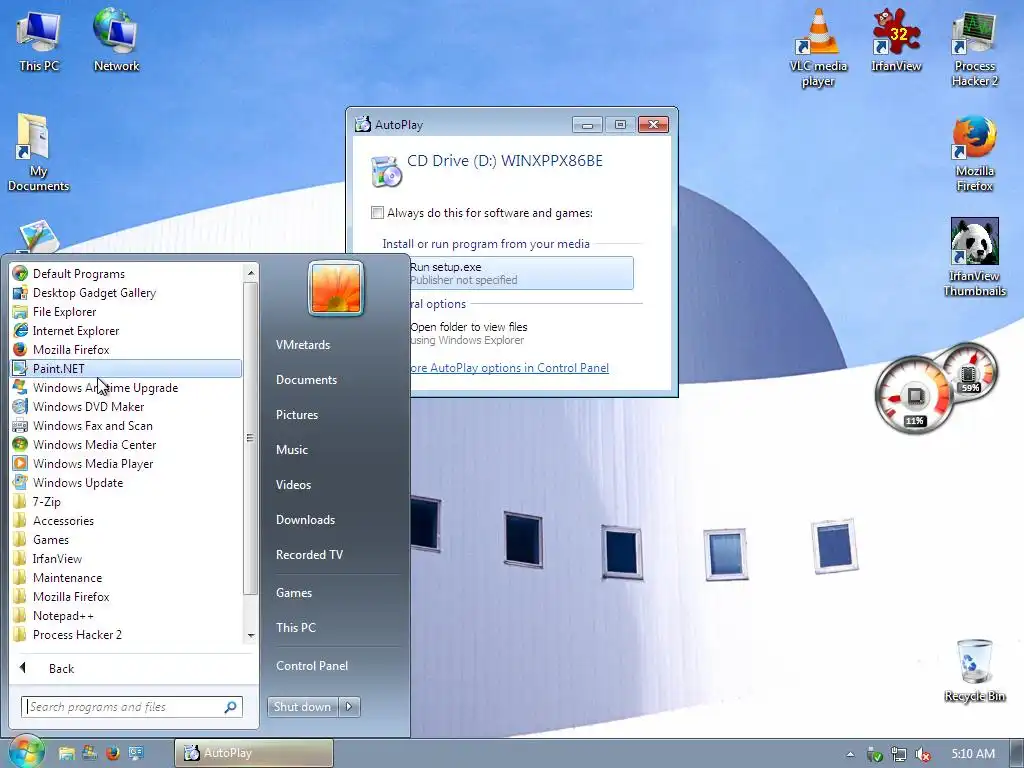This screenshot has width=1024, height=768.
Task: Launch Paint.NET from program list
Action: click(127, 368)
